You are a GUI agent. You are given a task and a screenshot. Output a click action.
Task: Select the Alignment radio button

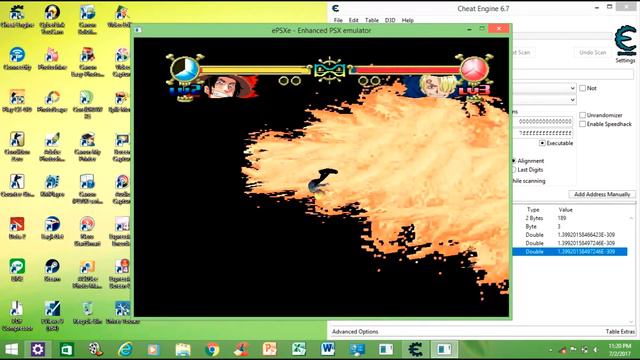(513, 161)
